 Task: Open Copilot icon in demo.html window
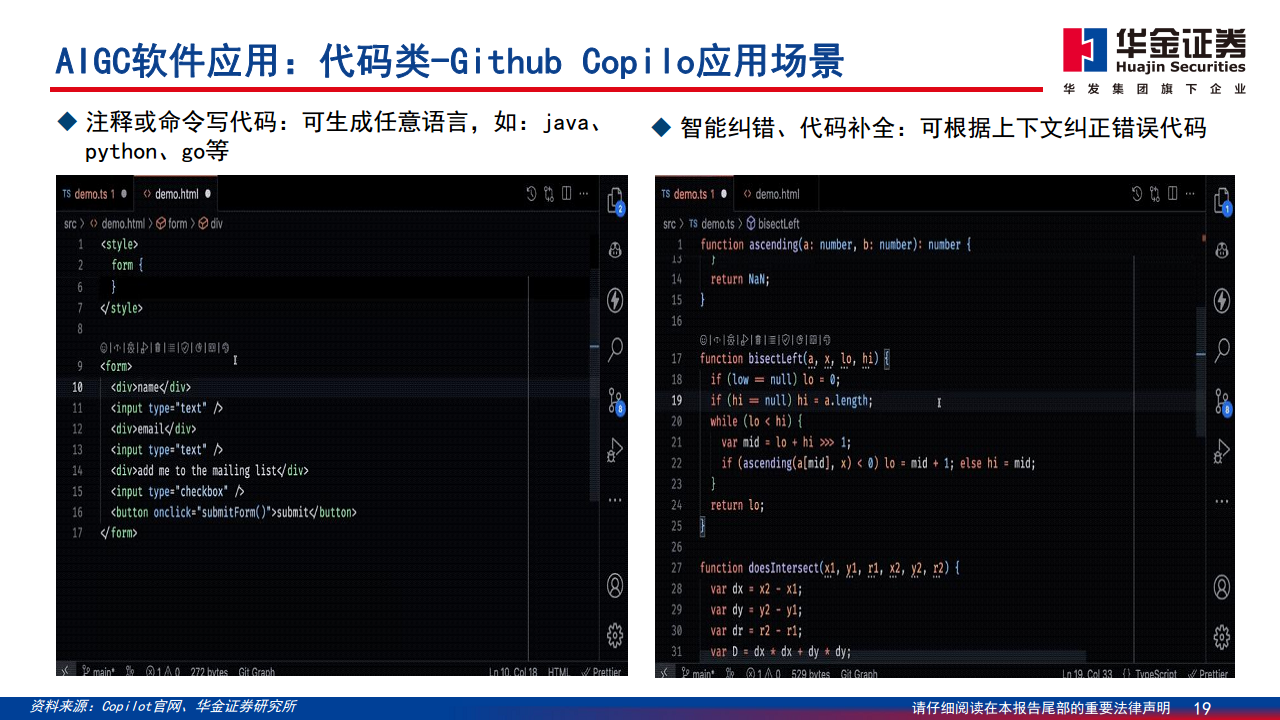[615, 249]
